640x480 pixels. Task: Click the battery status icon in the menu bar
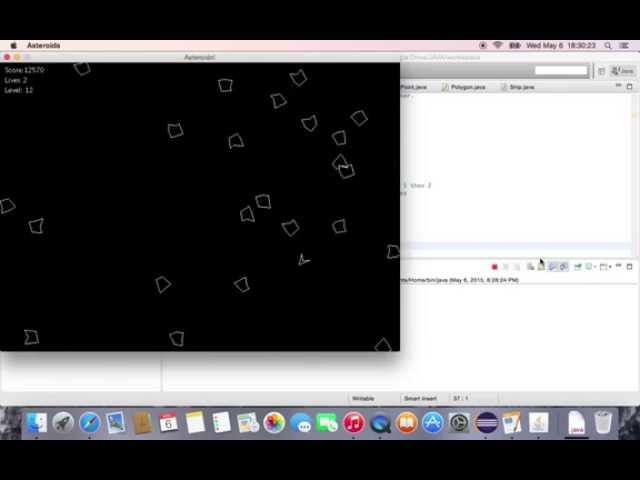pyautogui.click(x=515, y=45)
